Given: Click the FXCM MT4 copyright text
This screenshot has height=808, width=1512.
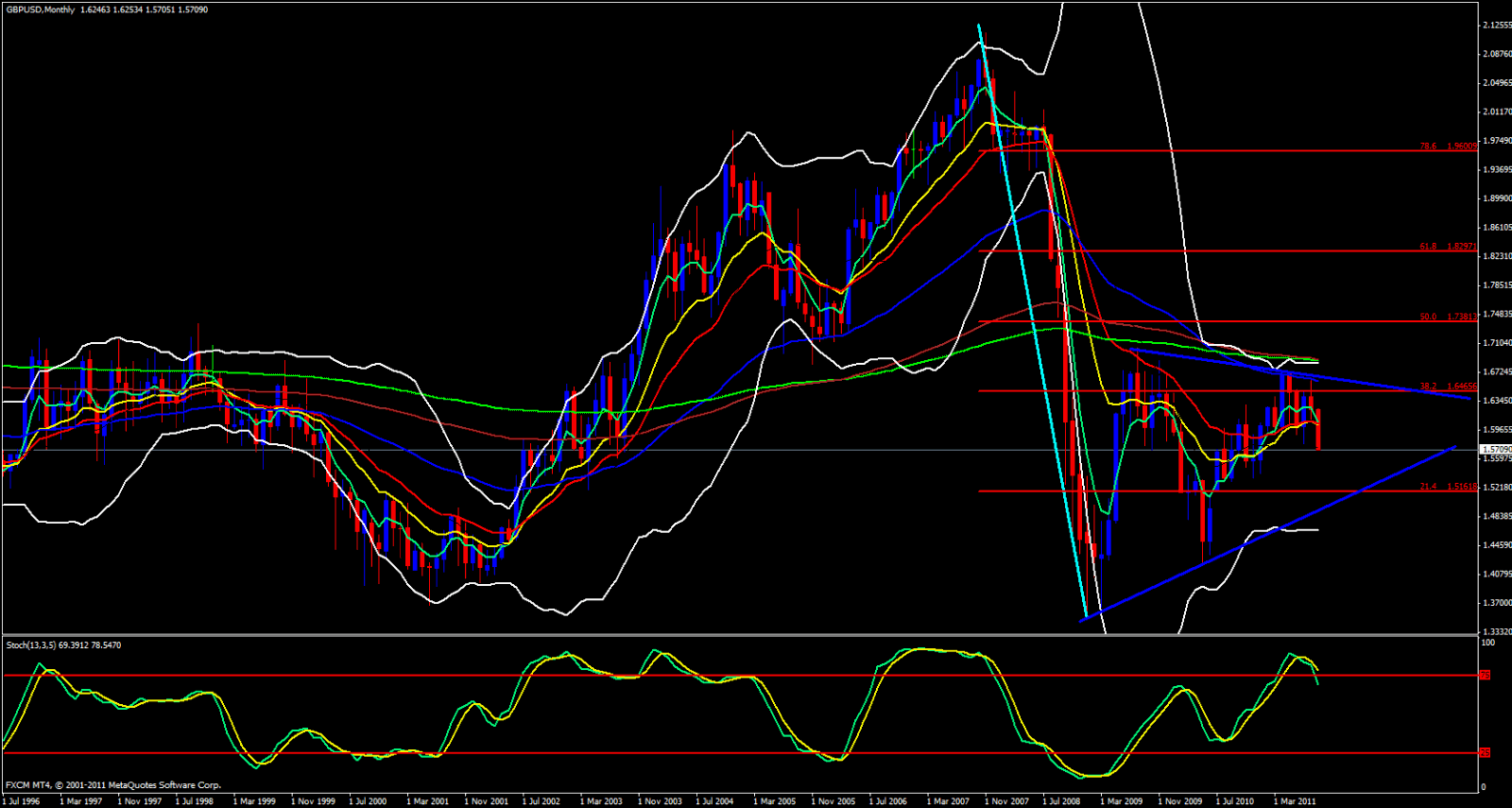Looking at the screenshot, I should click(113, 785).
